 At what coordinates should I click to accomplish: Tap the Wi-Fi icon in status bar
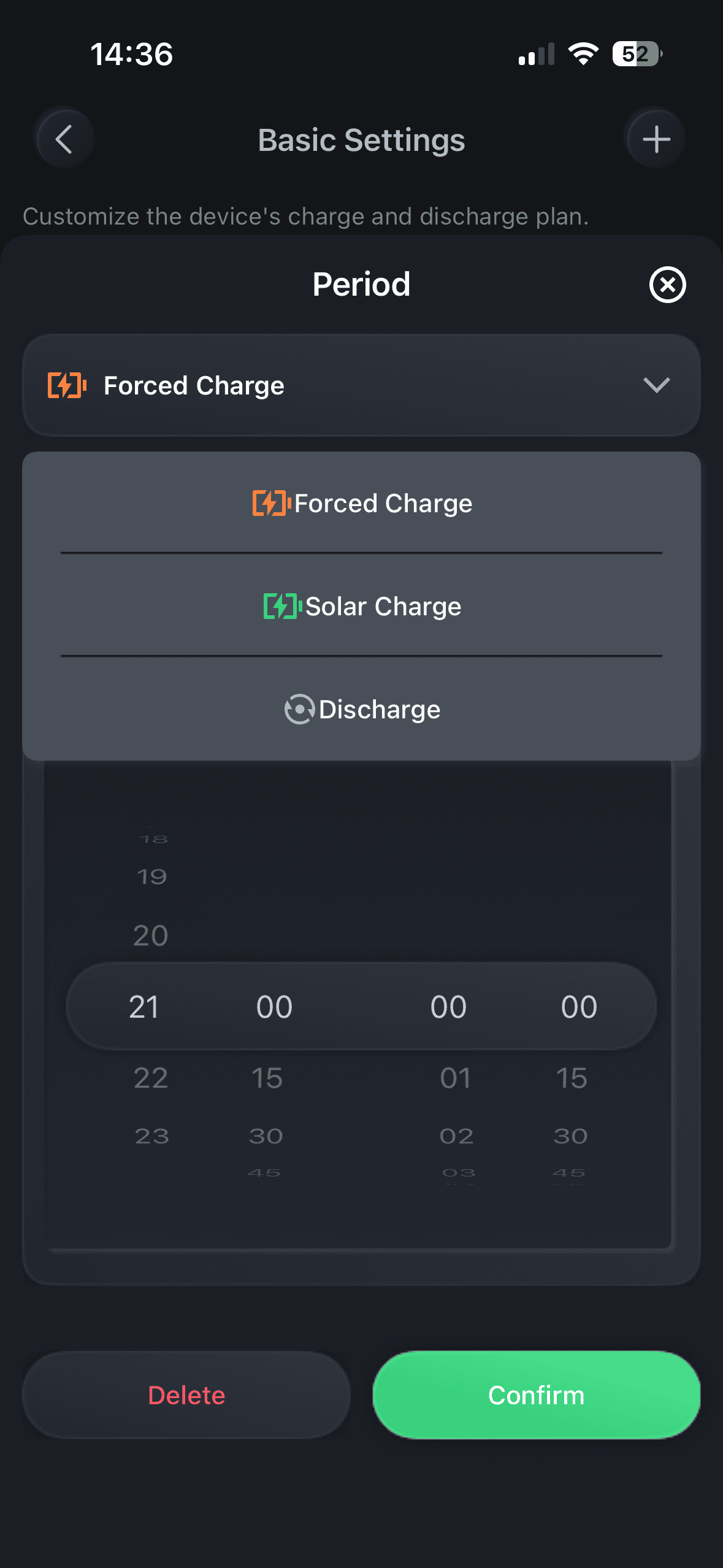583,54
